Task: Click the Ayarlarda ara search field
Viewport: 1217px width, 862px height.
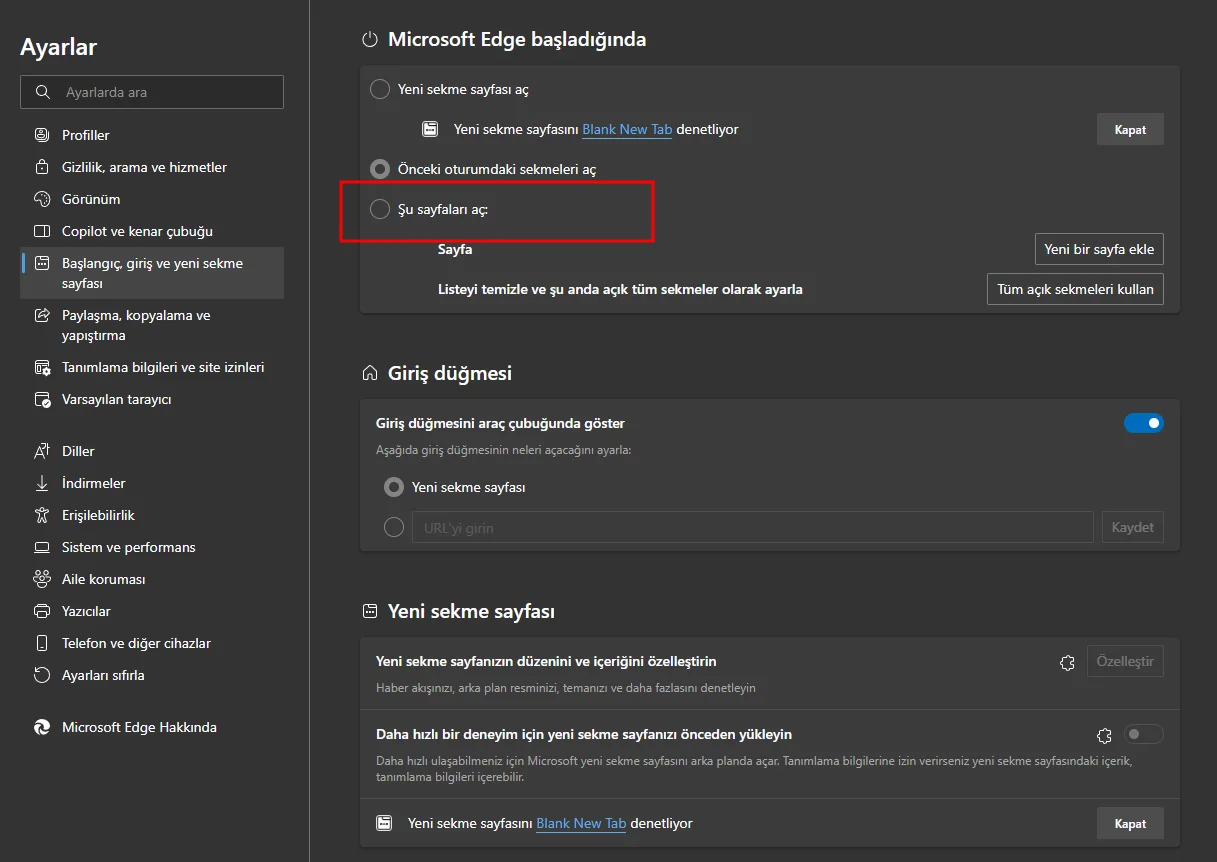Action: coord(152,92)
